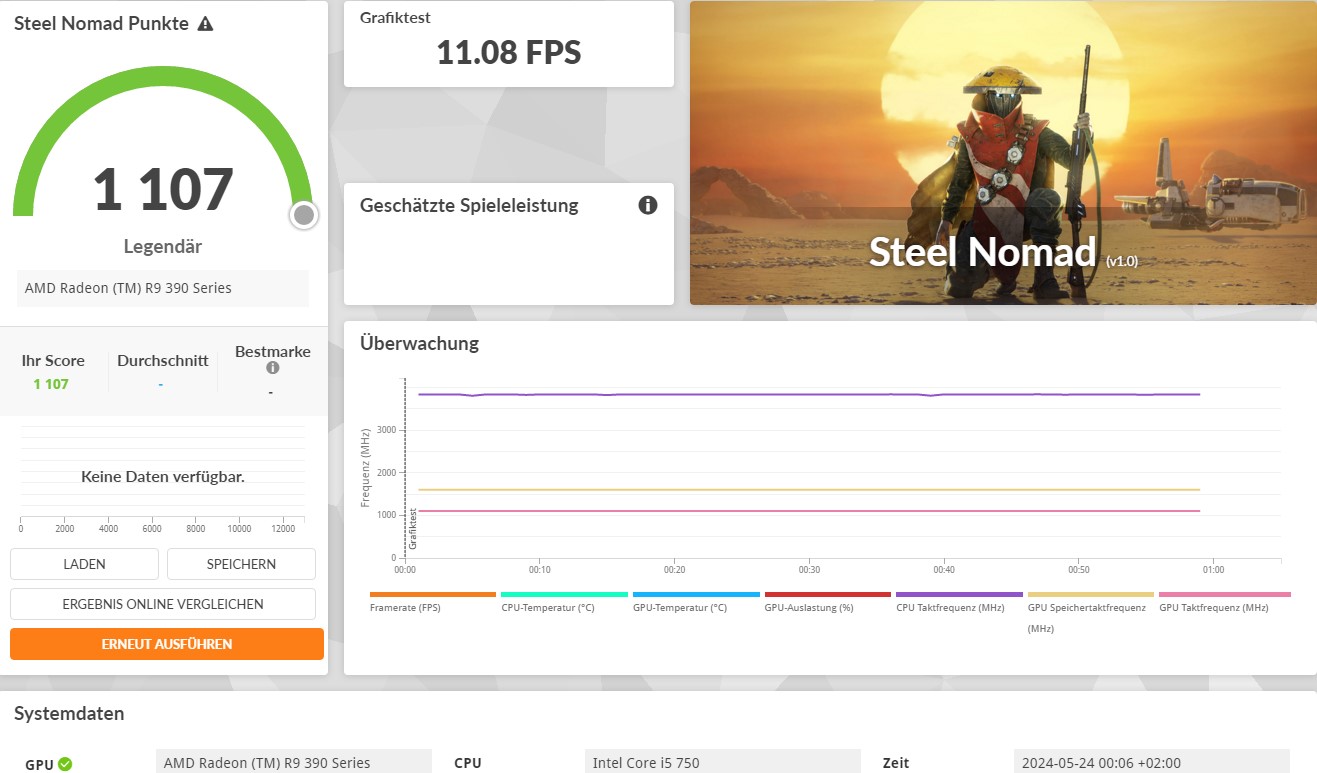Click the SPEICHERN button
The width and height of the screenshot is (1317, 773).
tap(241, 564)
